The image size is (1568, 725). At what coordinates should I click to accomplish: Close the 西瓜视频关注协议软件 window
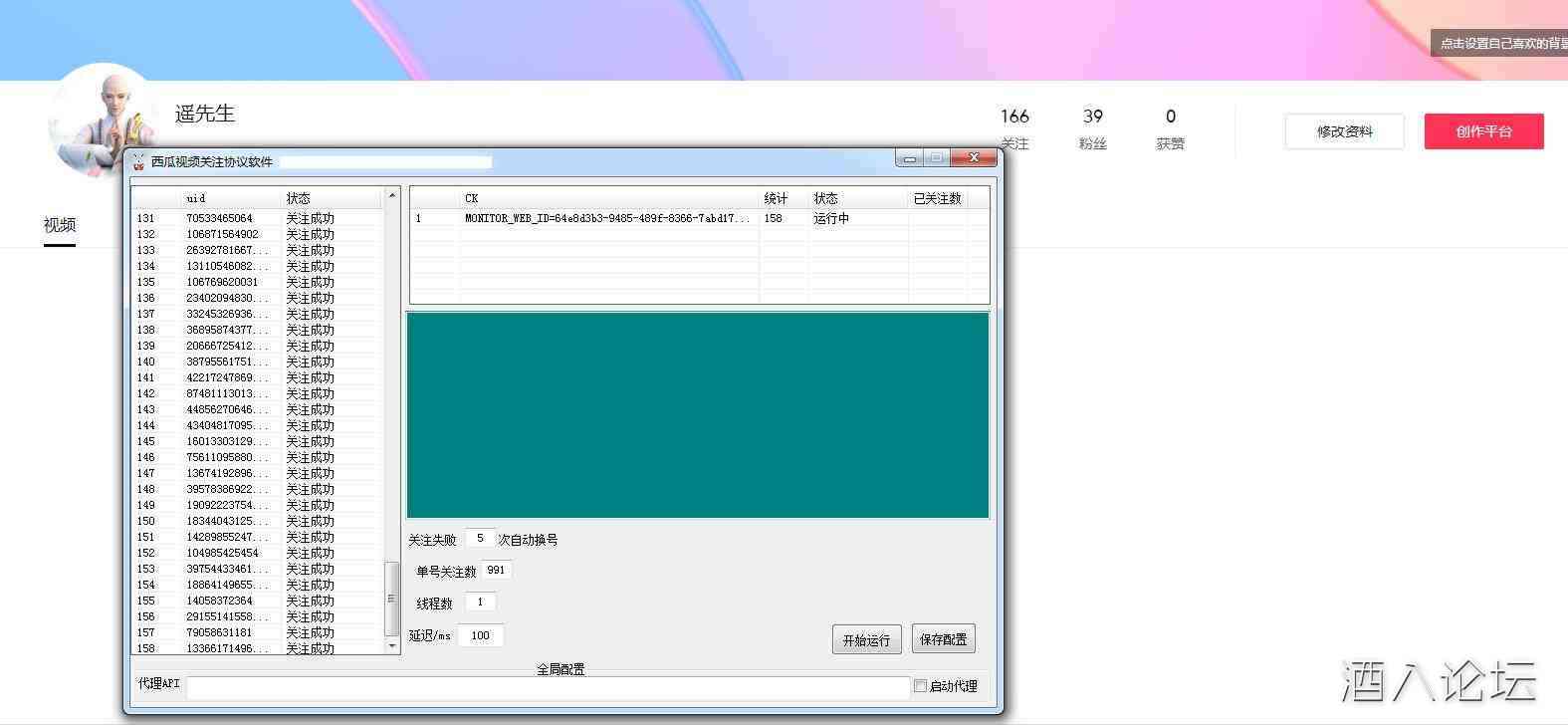pos(974,157)
